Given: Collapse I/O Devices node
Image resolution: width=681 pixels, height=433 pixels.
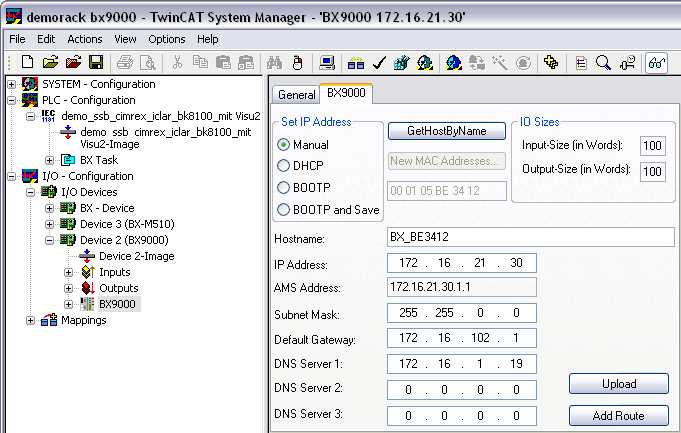Looking at the screenshot, I should tap(30, 192).
